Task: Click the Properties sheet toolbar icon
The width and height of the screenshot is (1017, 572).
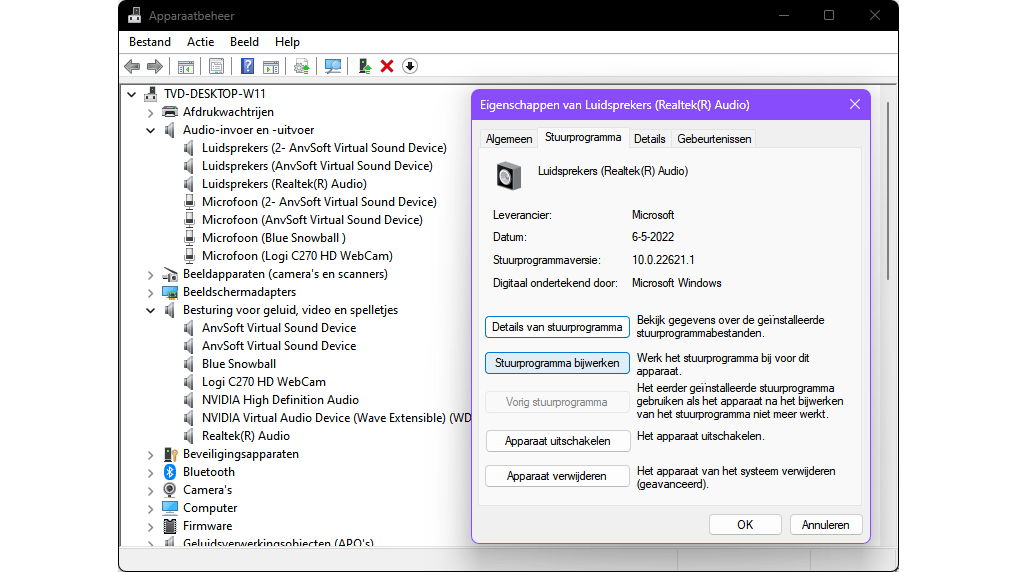Action: tap(217, 66)
